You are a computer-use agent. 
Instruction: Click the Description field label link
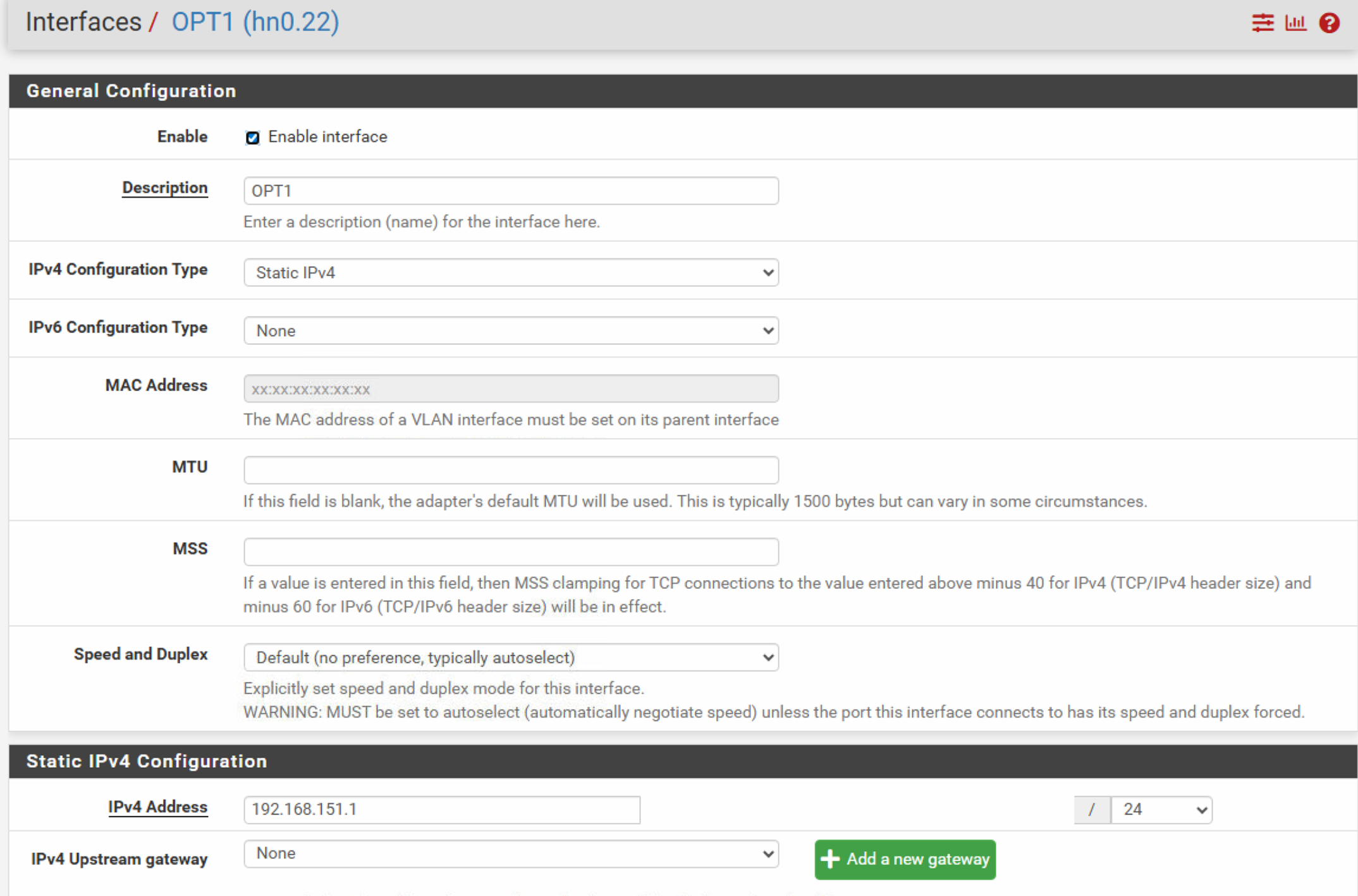[164, 188]
